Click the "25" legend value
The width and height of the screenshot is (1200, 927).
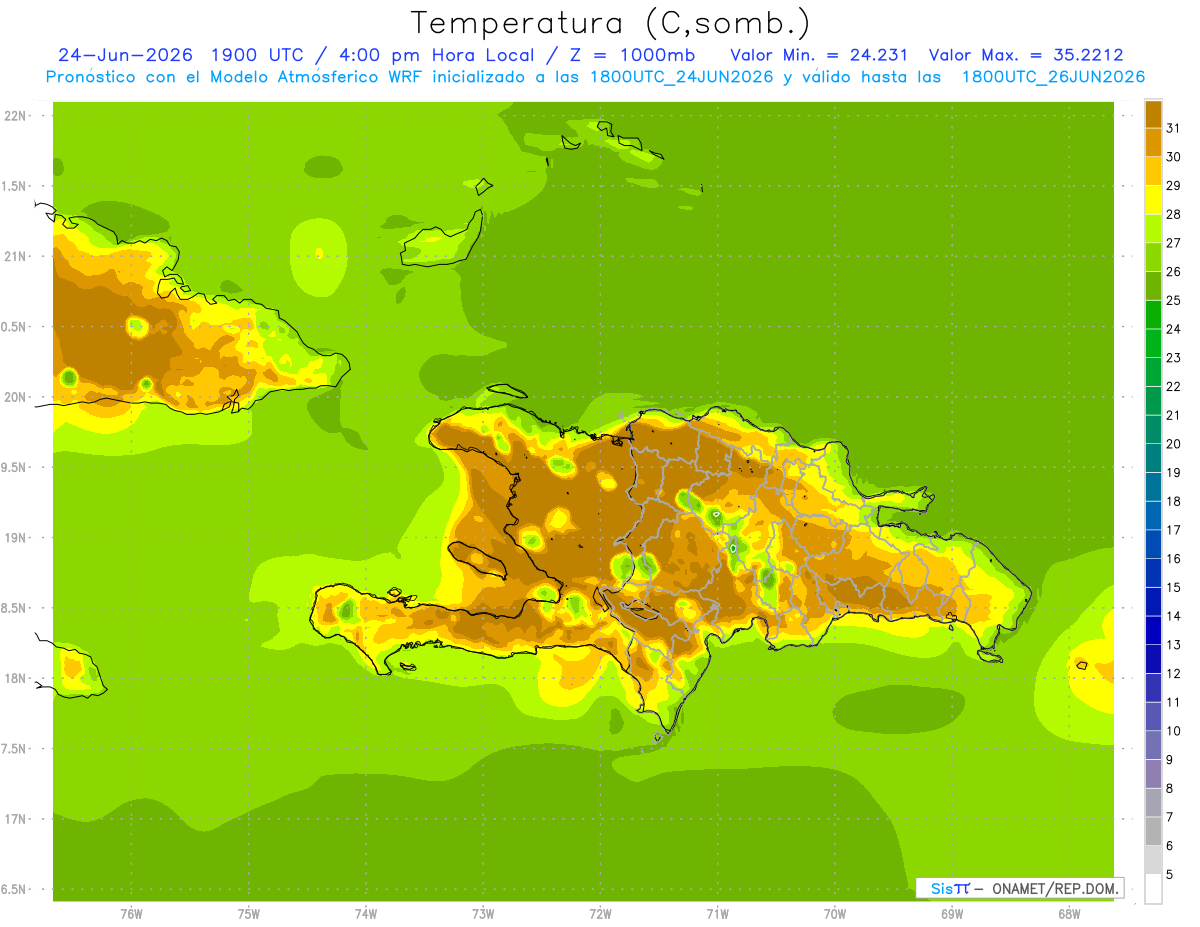1173,301
